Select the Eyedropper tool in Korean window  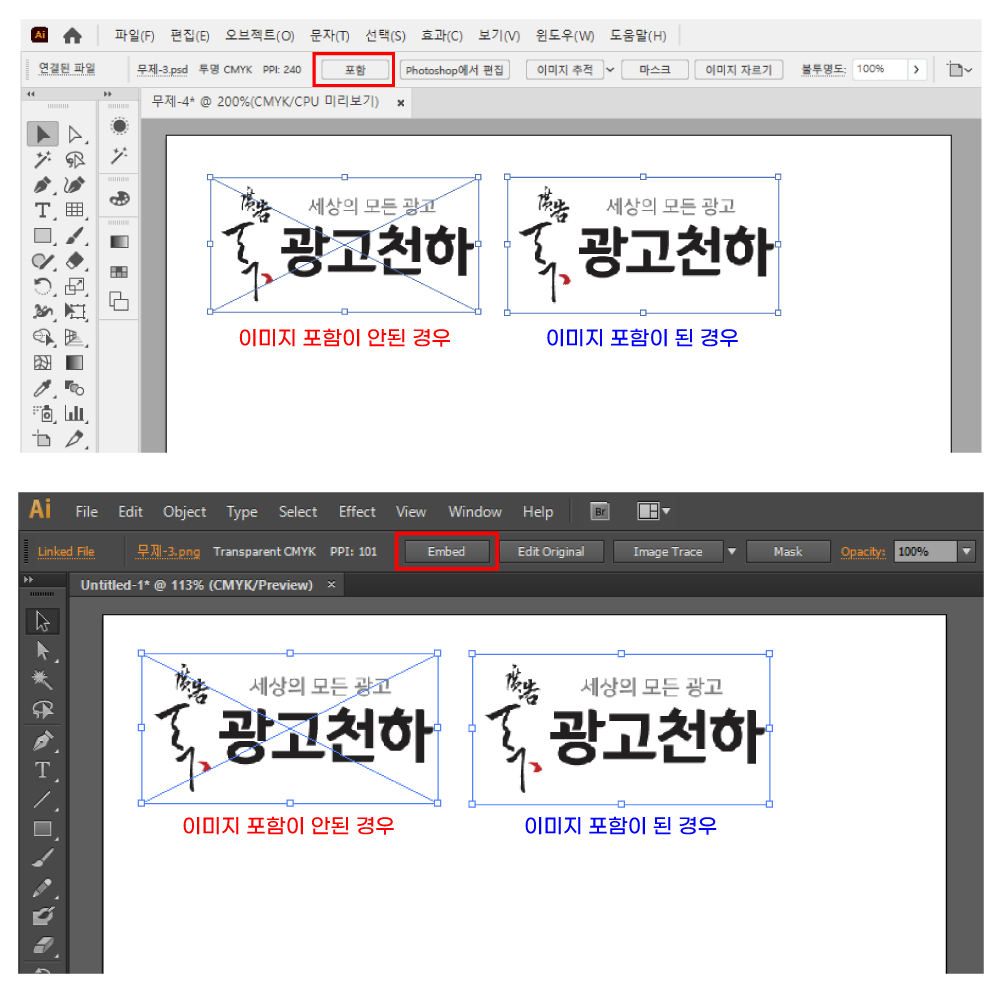43,388
